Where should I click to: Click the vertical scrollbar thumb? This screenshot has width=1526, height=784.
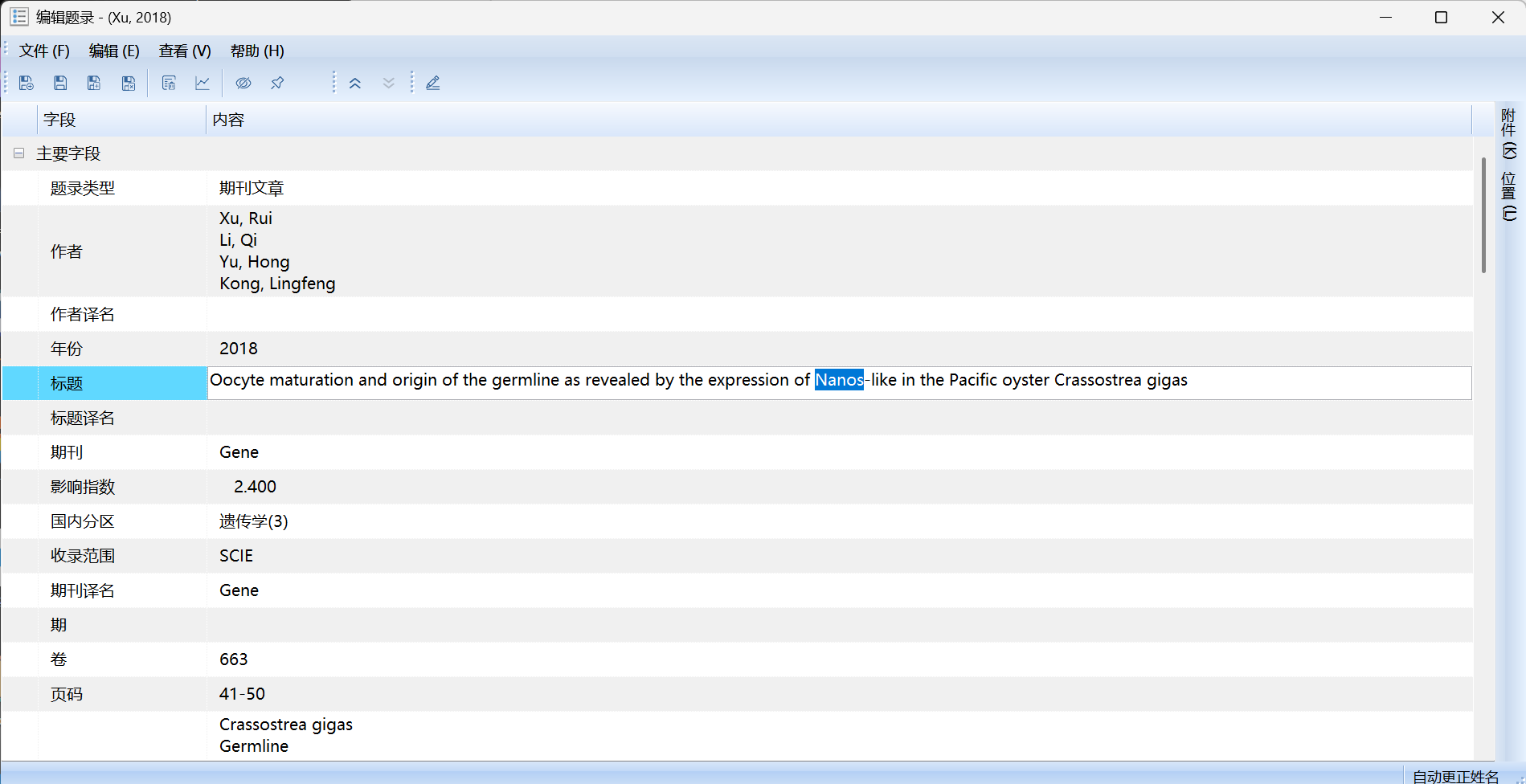coord(1483,215)
